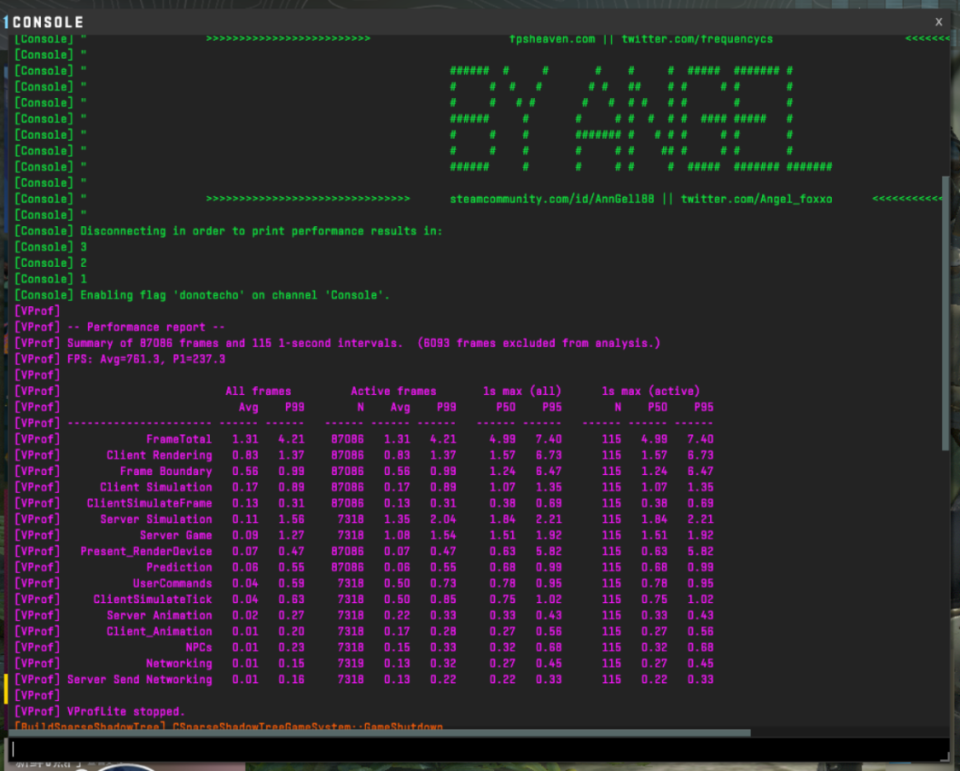The width and height of the screenshot is (960, 771).
Task: Click the horizontal scrollbar at console bottom
Action: coord(380,732)
